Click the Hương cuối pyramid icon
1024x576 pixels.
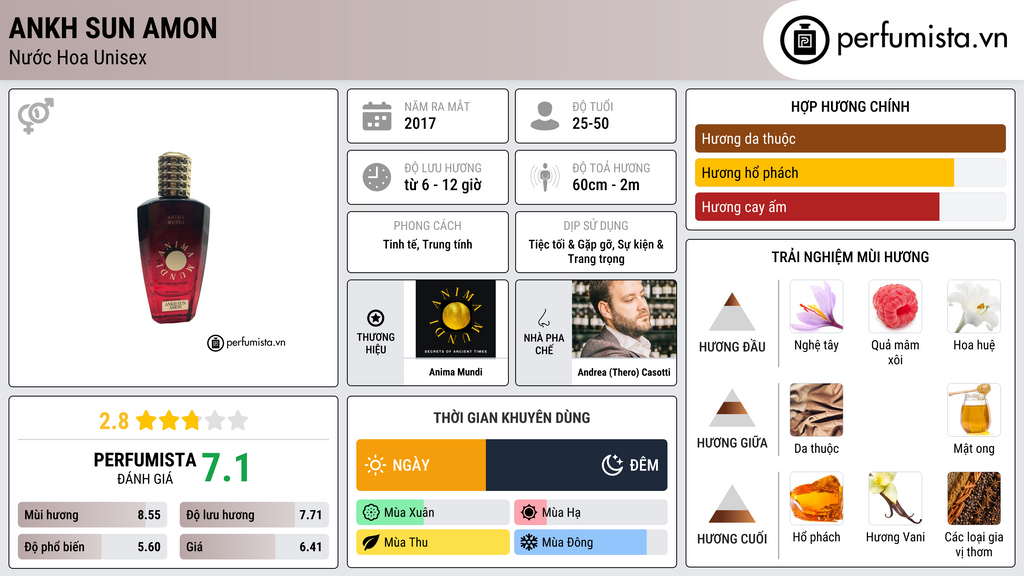tap(732, 504)
